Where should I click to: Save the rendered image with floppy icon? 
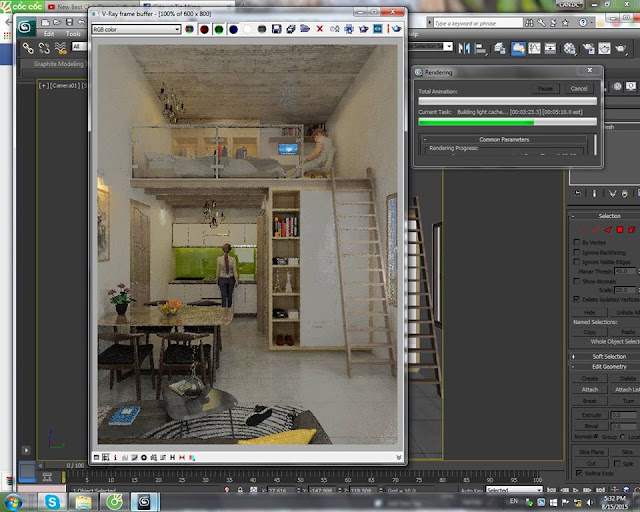point(276,29)
